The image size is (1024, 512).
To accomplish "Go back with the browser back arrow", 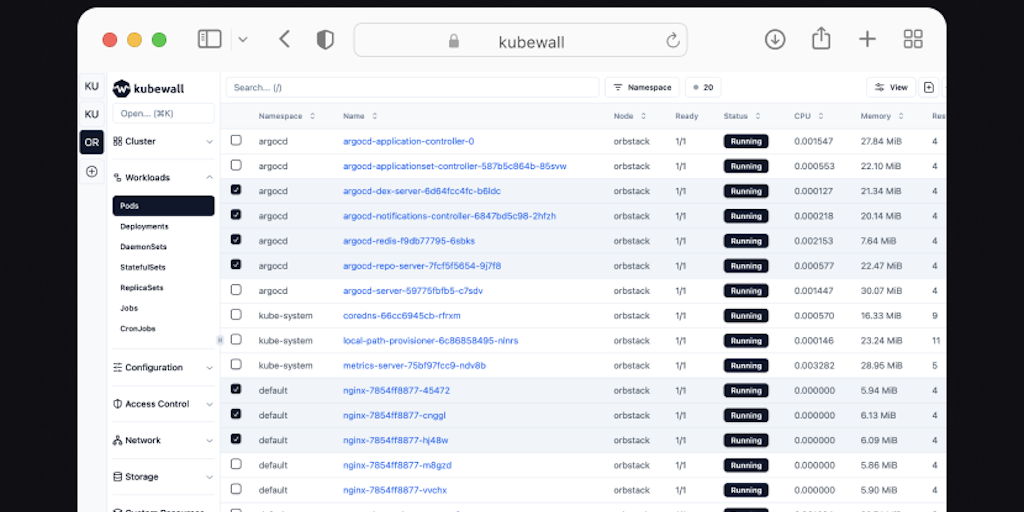I will (x=284, y=39).
